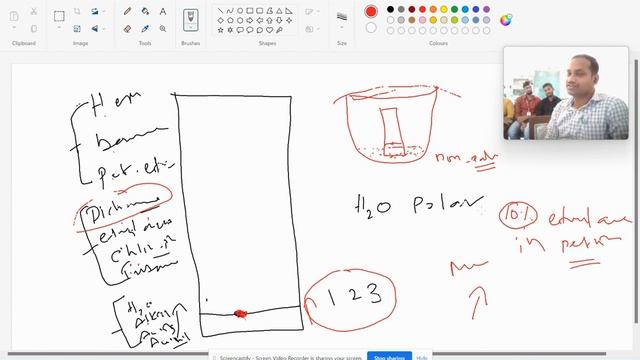Select the Eraser tool

[x=127, y=29]
